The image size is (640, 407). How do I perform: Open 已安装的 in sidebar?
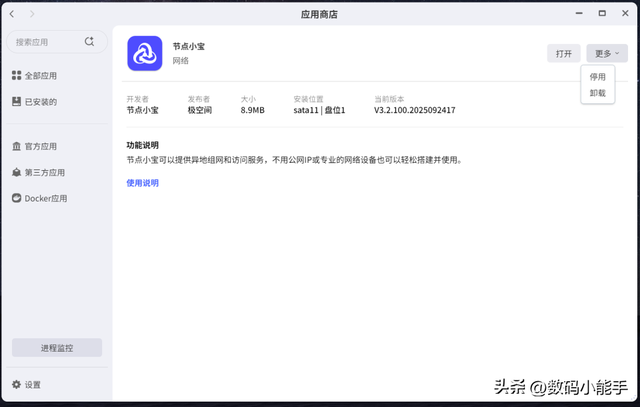(x=40, y=102)
